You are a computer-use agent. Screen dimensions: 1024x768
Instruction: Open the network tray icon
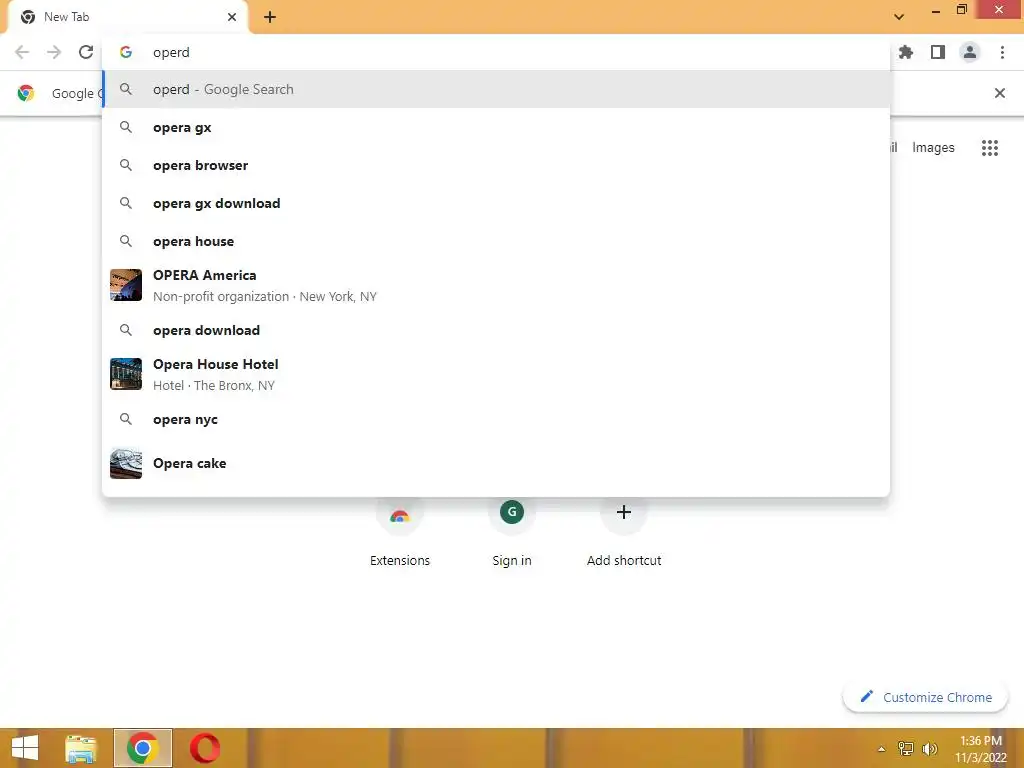pyautogui.click(x=906, y=749)
